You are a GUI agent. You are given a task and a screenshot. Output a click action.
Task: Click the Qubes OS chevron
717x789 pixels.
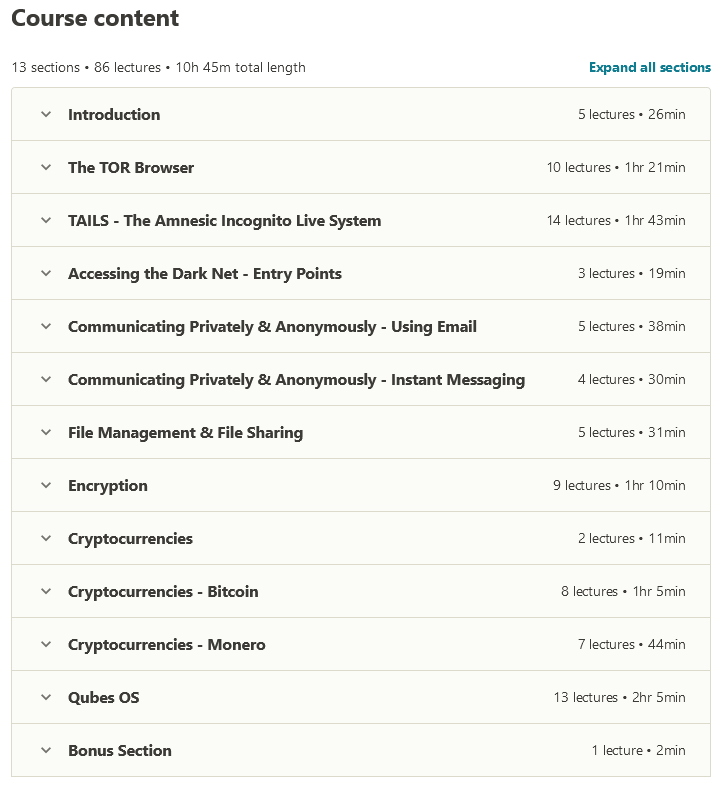(x=45, y=698)
